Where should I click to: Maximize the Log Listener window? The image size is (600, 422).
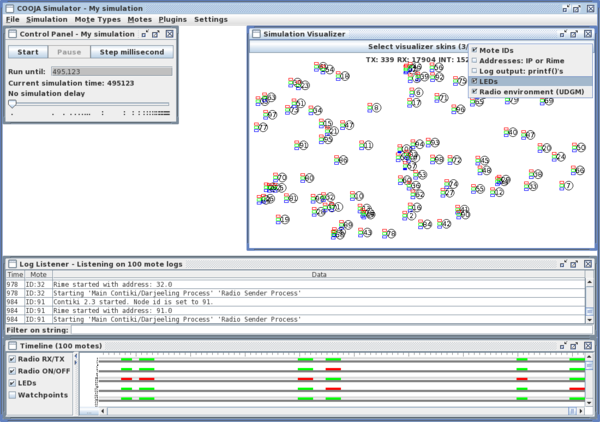(574, 264)
